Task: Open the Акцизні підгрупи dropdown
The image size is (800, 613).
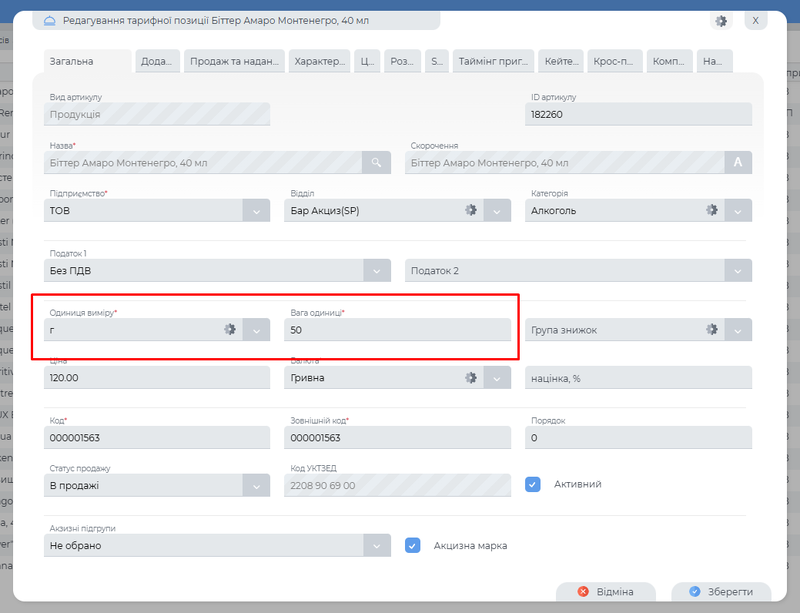Action: click(x=376, y=546)
